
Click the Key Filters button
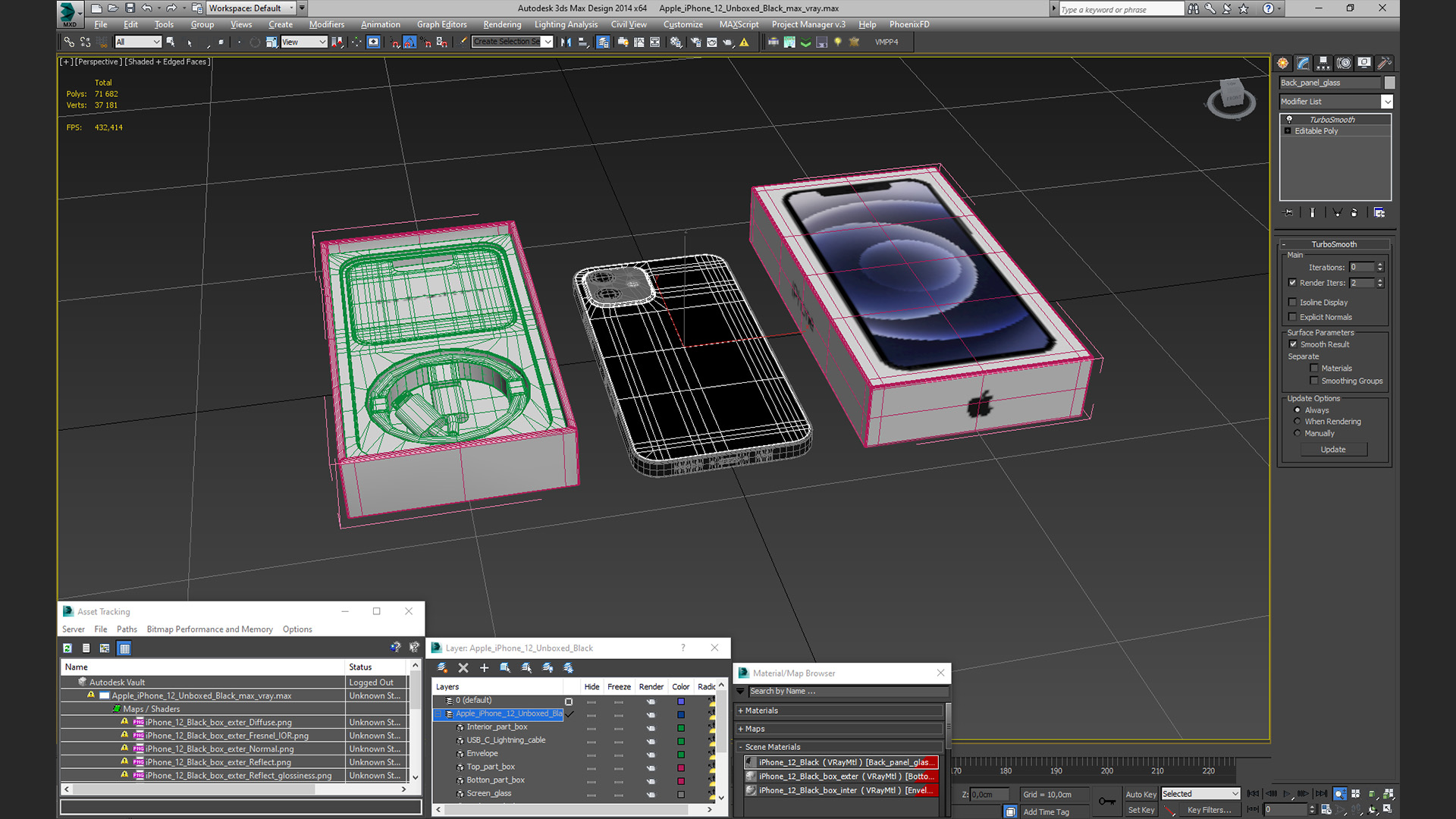point(1209,810)
